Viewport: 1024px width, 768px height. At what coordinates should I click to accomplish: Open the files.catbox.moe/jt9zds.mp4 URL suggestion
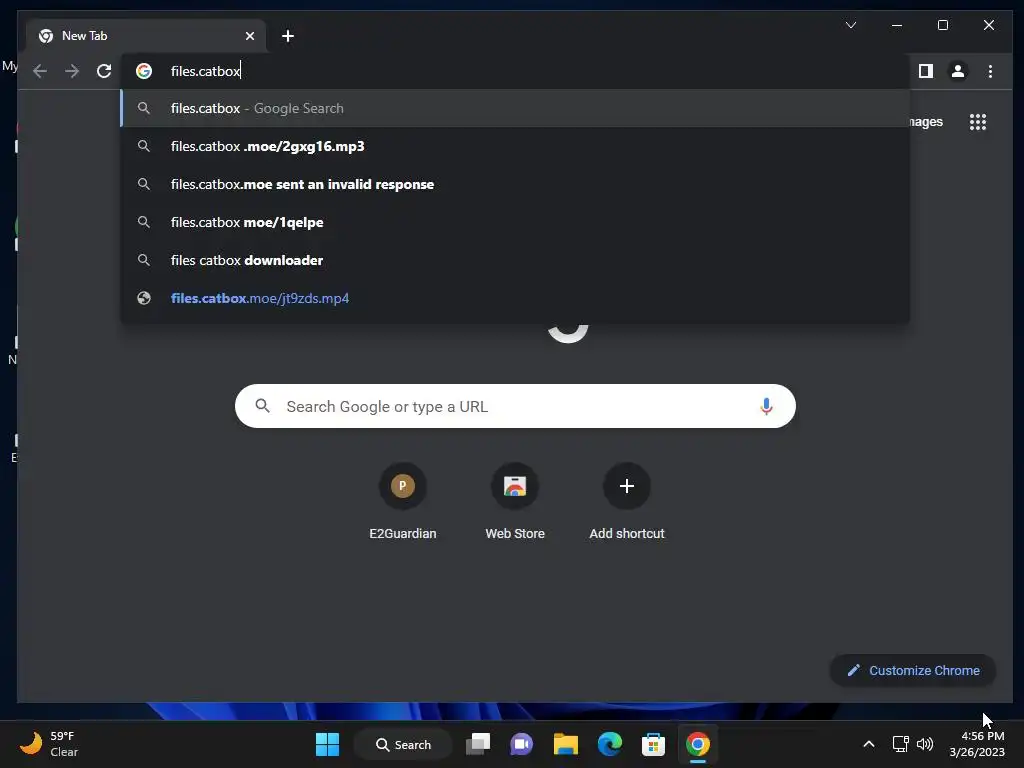pos(515,298)
